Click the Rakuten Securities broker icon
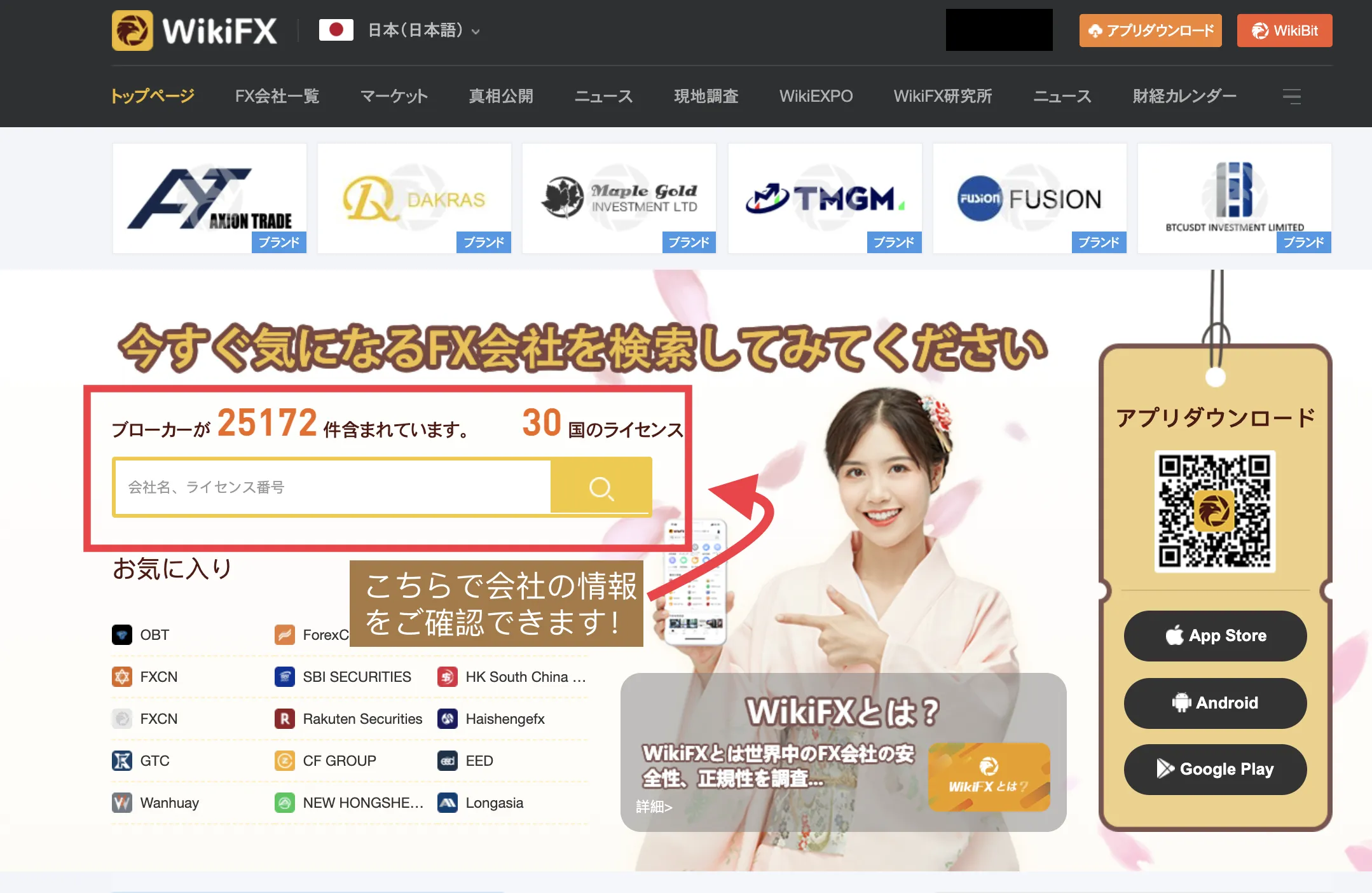 (x=285, y=719)
